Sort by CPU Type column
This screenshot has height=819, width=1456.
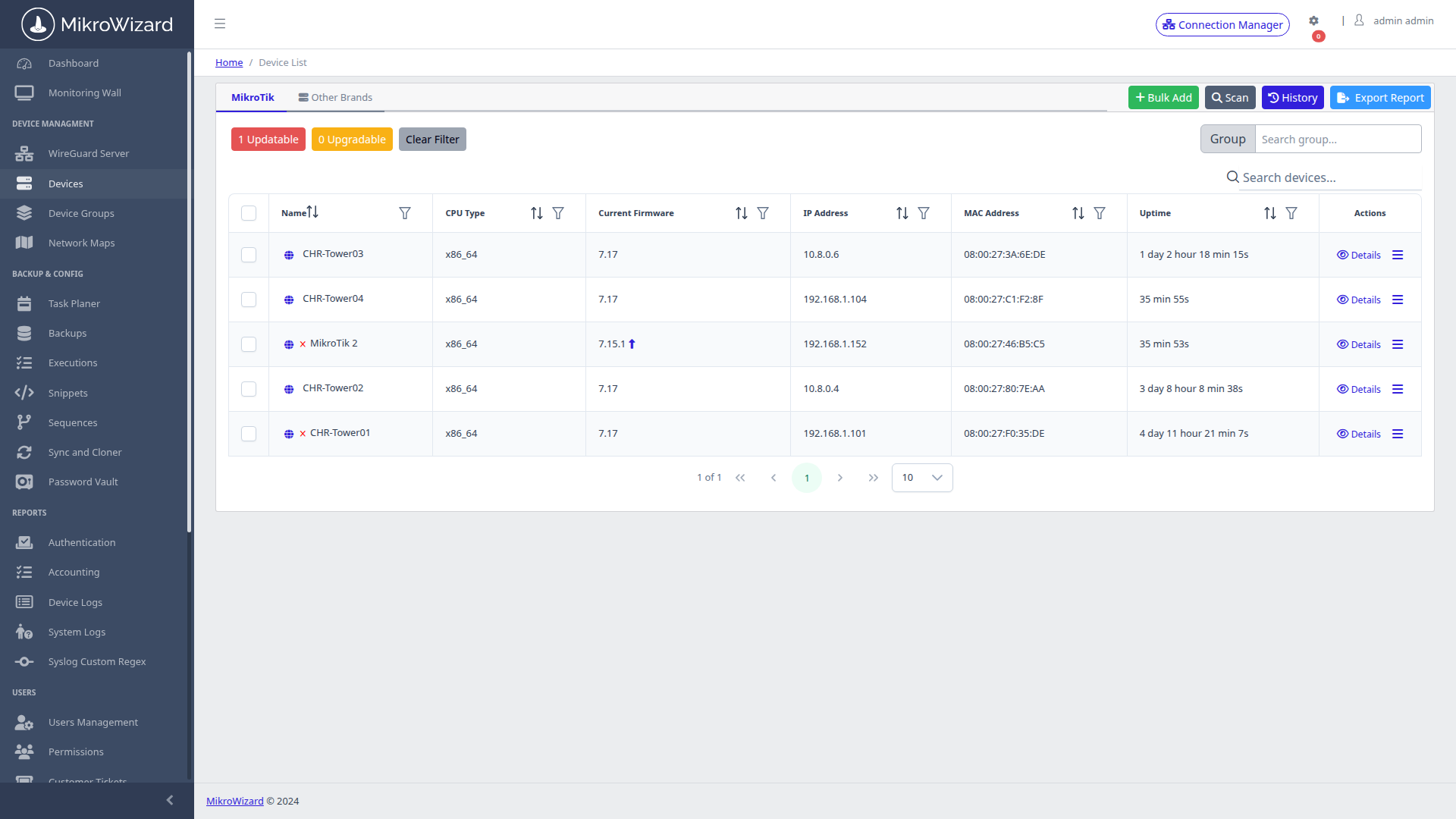tap(537, 213)
